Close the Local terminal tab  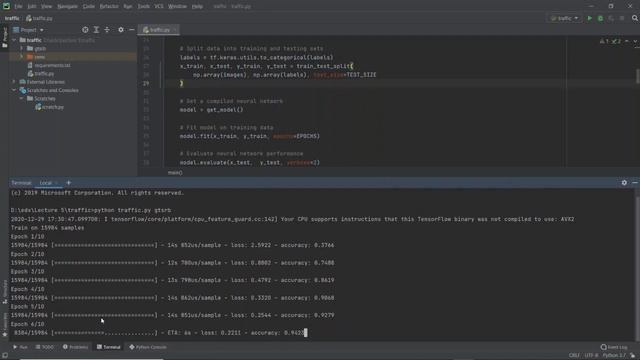(x=56, y=183)
